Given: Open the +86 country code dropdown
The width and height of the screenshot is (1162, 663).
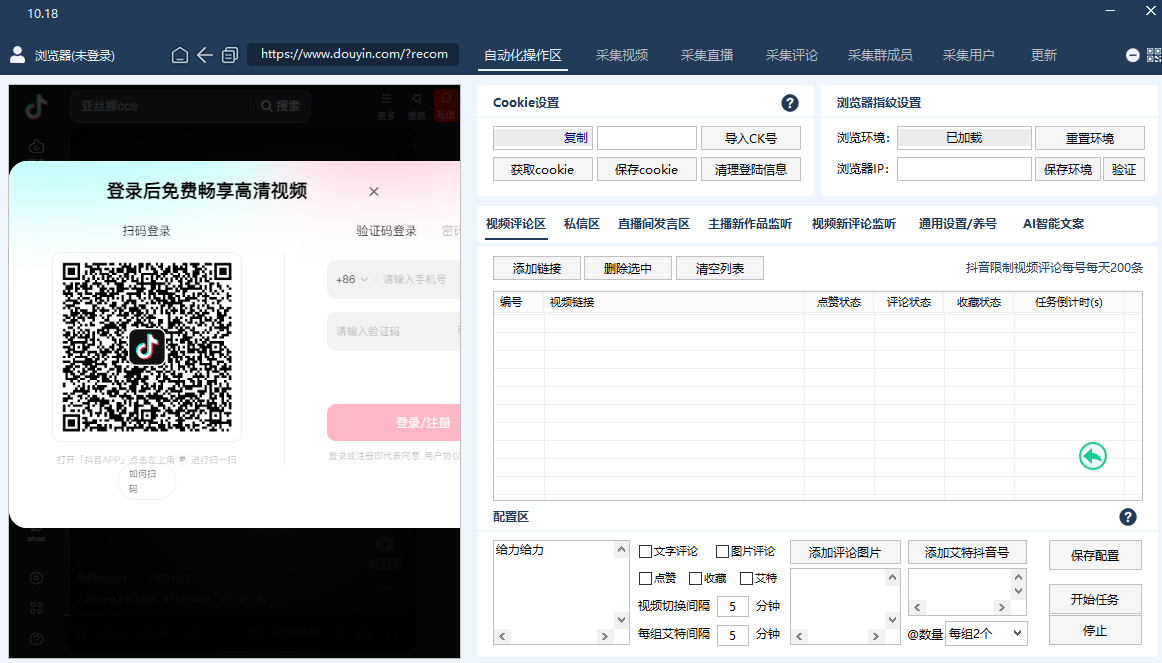Looking at the screenshot, I should point(351,279).
